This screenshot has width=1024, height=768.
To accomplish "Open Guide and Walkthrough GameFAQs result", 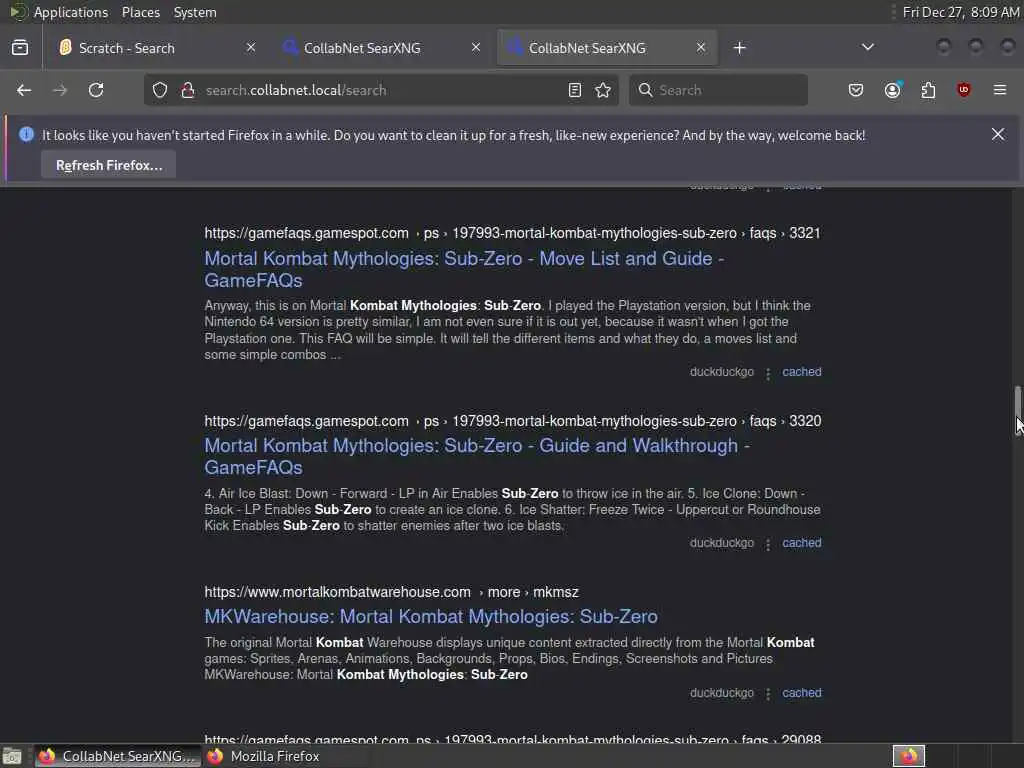I will (477, 456).
